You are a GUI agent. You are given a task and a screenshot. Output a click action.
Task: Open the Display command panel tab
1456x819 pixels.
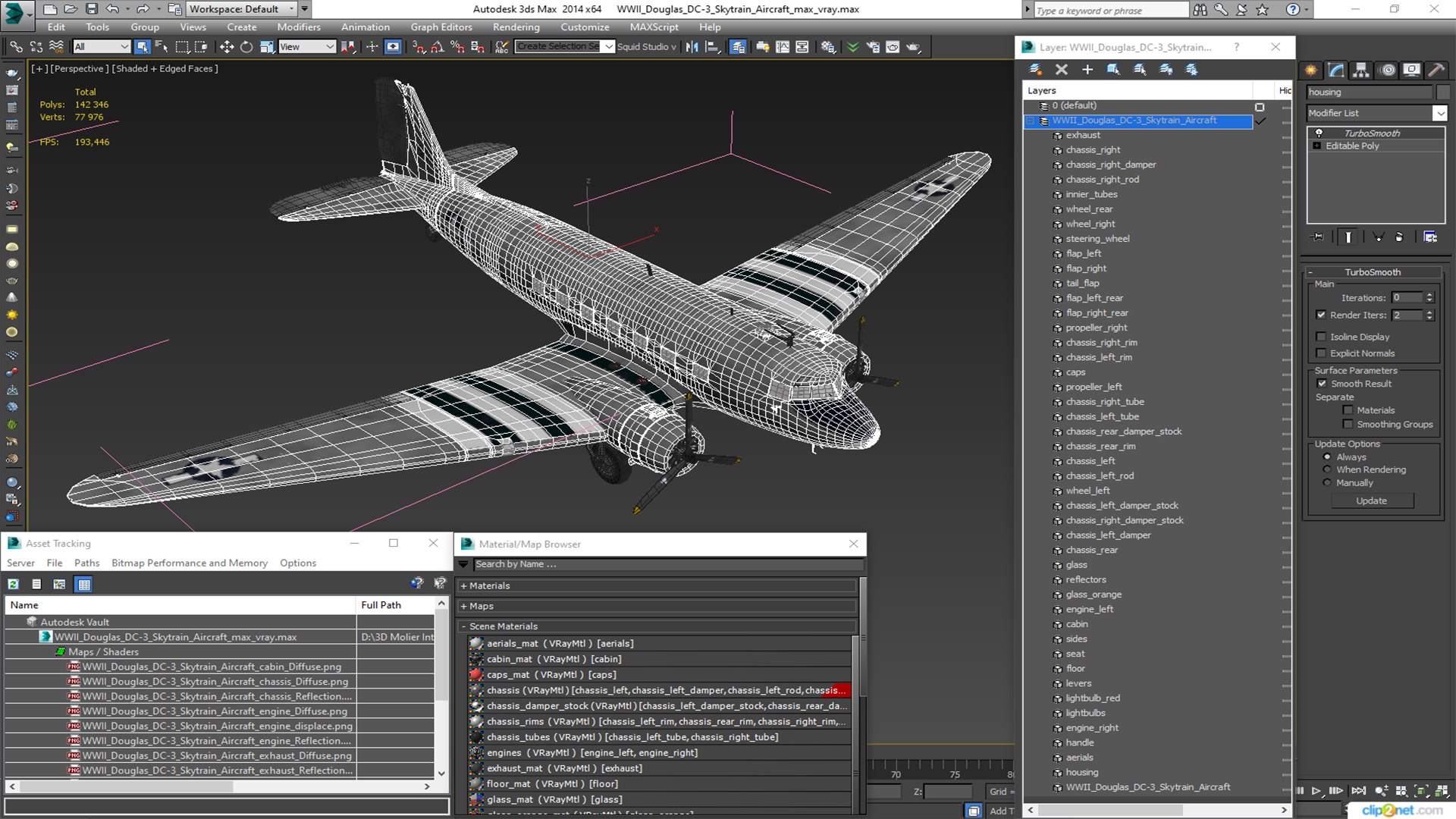(x=1411, y=70)
